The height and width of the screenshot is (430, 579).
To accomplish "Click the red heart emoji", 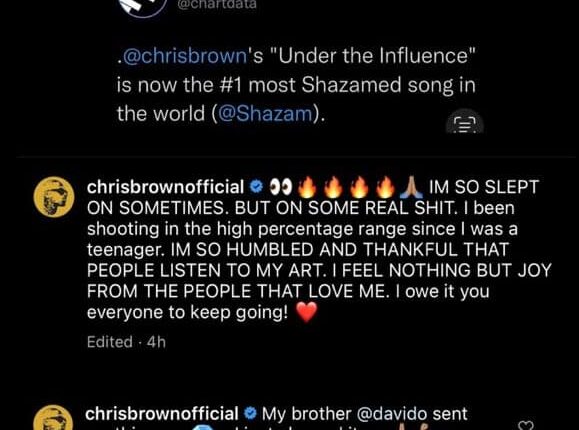I will [x=307, y=312].
